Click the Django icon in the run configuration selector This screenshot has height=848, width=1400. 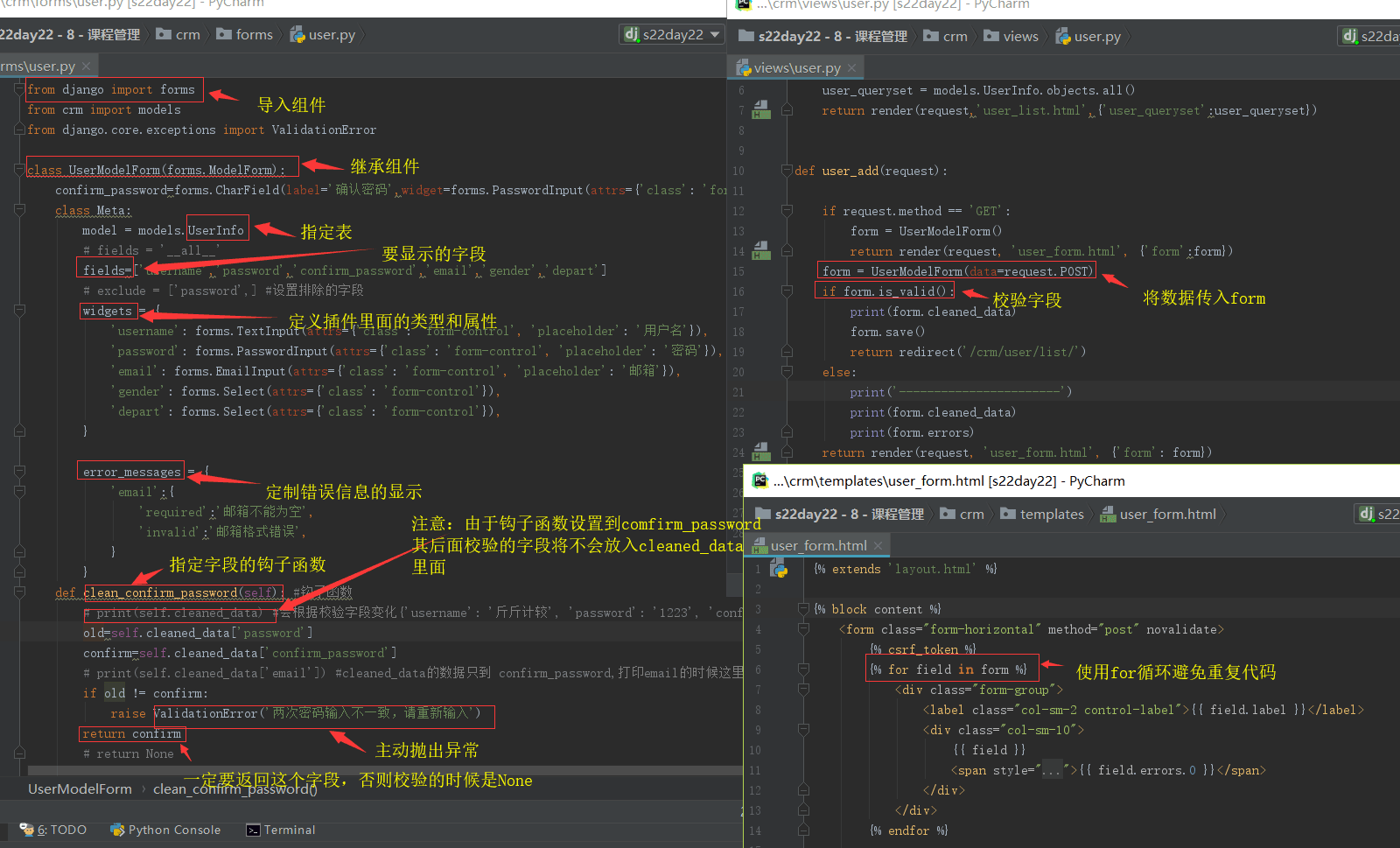coord(631,34)
